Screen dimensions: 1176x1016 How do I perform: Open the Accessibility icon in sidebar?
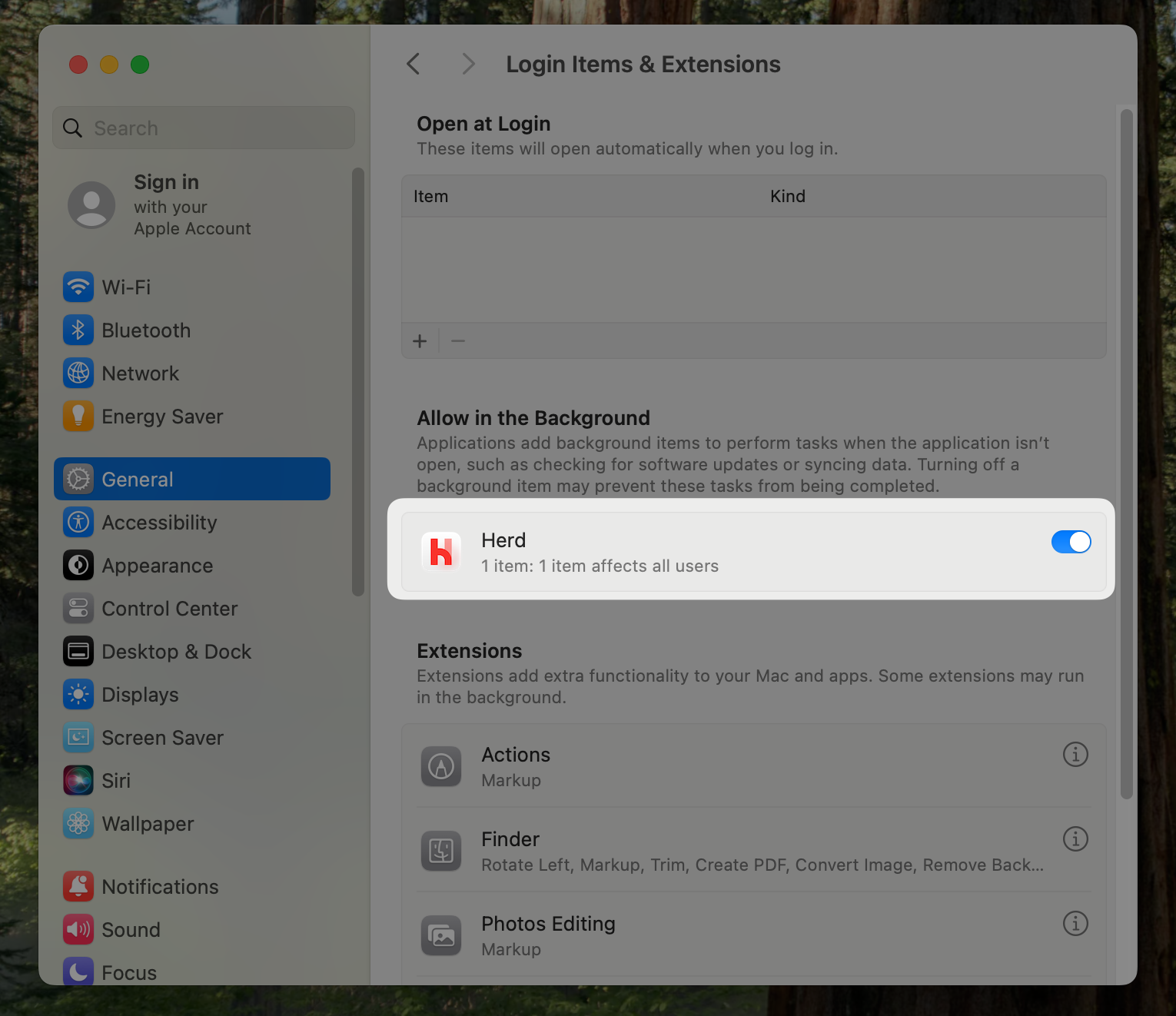pyautogui.click(x=78, y=523)
